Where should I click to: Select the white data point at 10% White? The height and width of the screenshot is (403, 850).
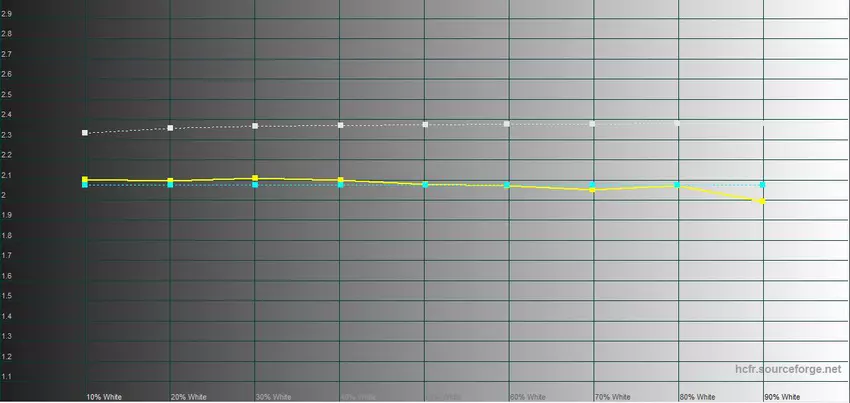pyautogui.click(x=85, y=133)
